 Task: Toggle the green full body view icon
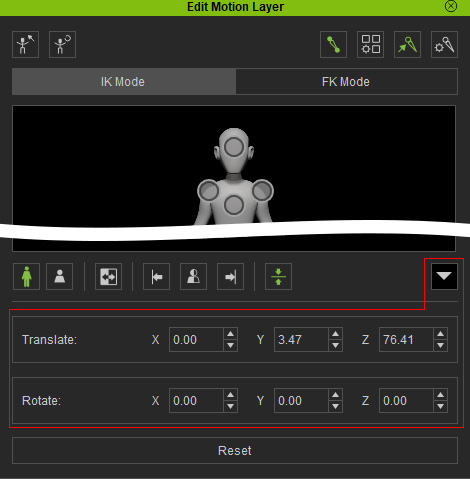pyautogui.click(x=26, y=276)
